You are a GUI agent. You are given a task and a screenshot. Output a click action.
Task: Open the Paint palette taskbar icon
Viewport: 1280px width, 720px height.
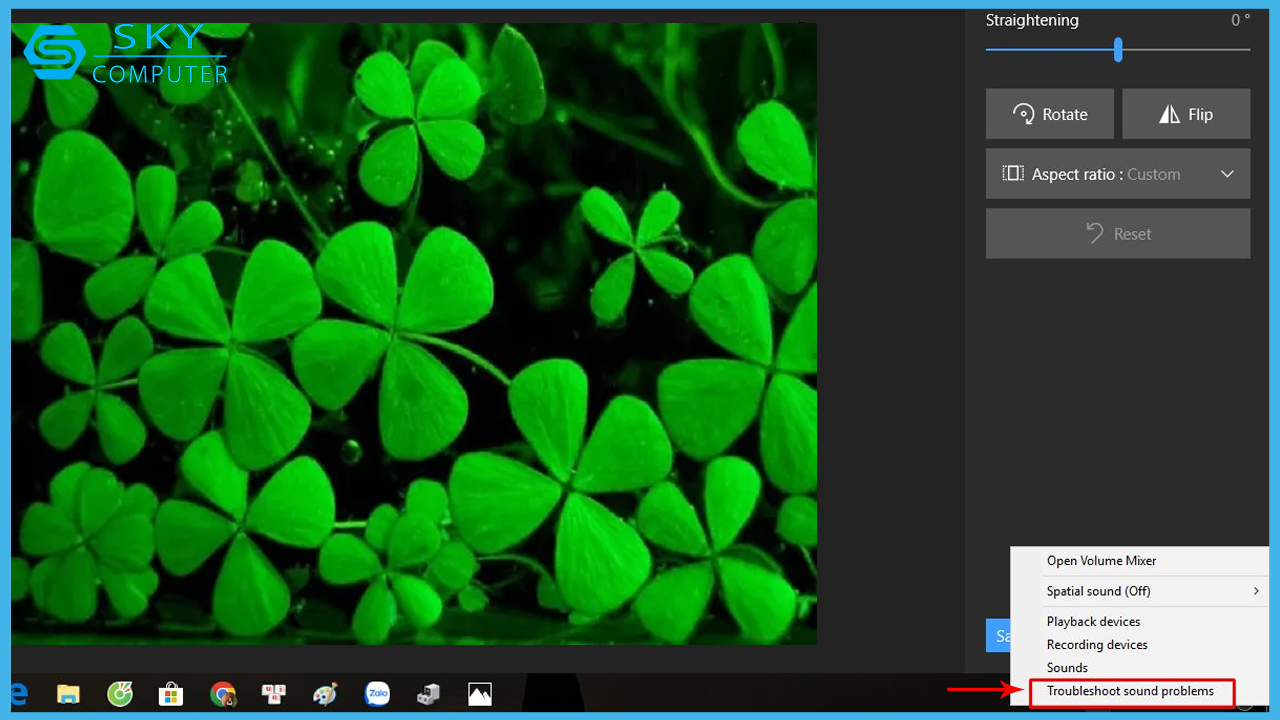pyautogui.click(x=326, y=694)
